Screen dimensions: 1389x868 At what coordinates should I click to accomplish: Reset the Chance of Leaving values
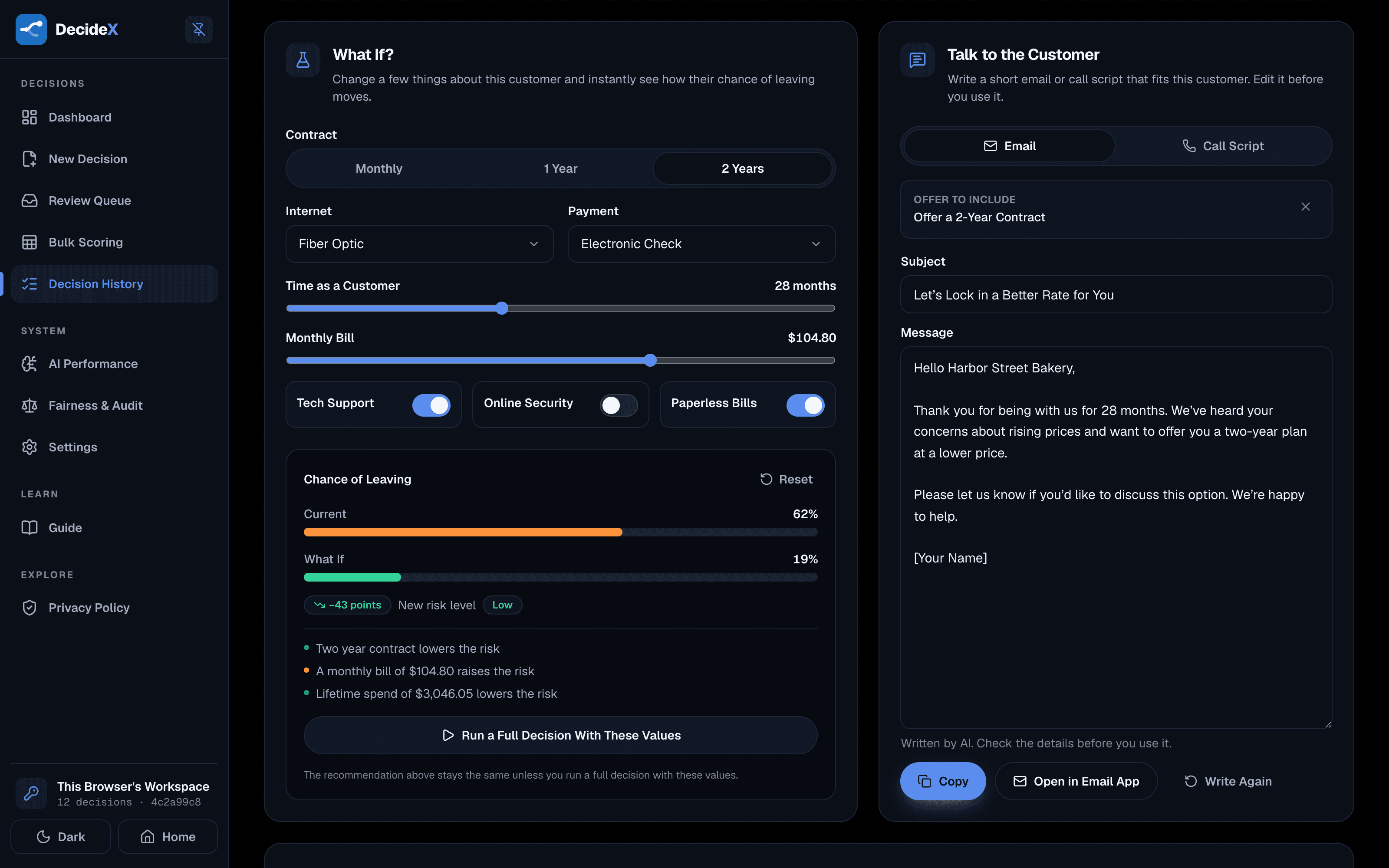coord(786,479)
